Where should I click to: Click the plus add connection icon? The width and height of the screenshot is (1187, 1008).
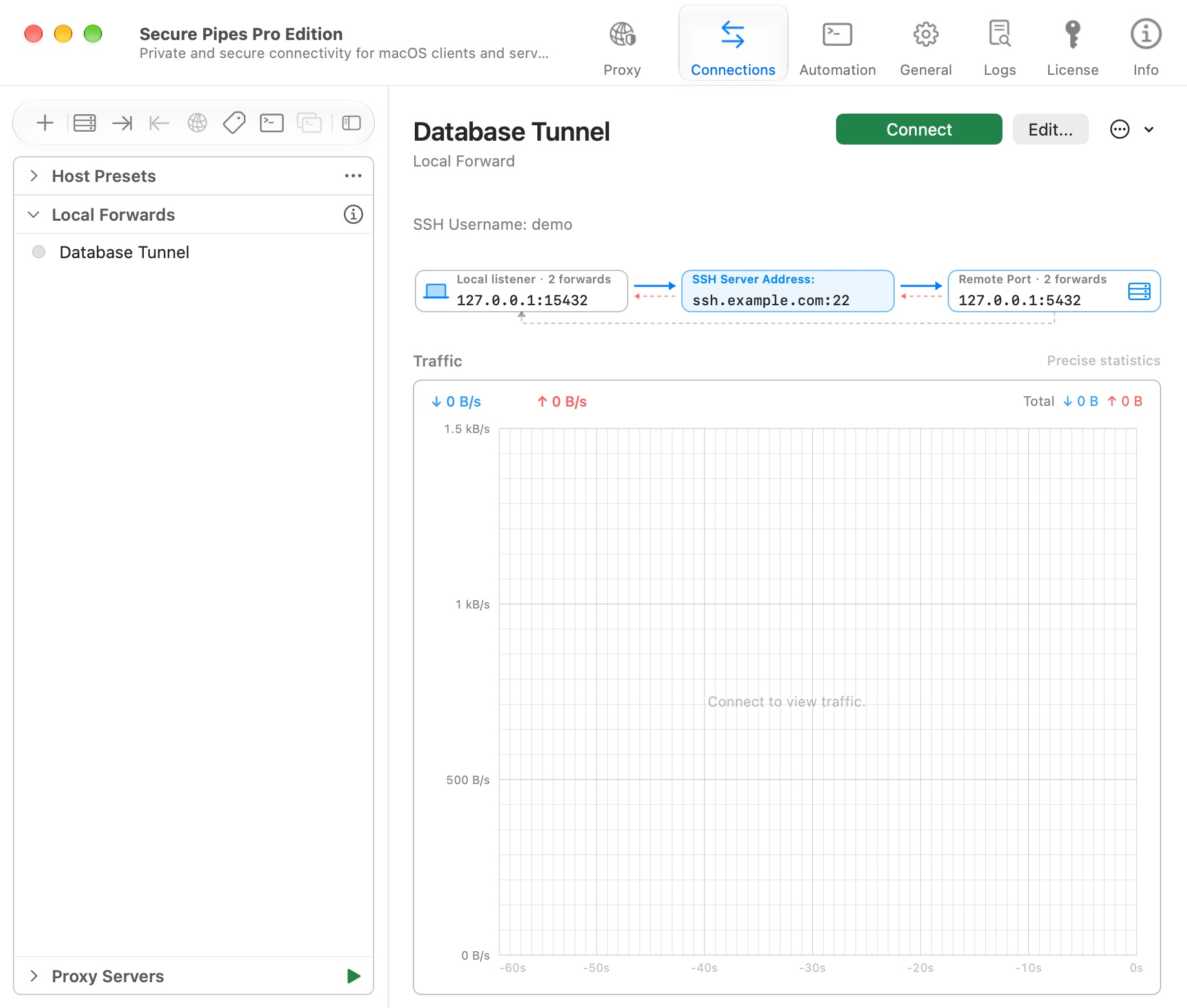tap(45, 123)
